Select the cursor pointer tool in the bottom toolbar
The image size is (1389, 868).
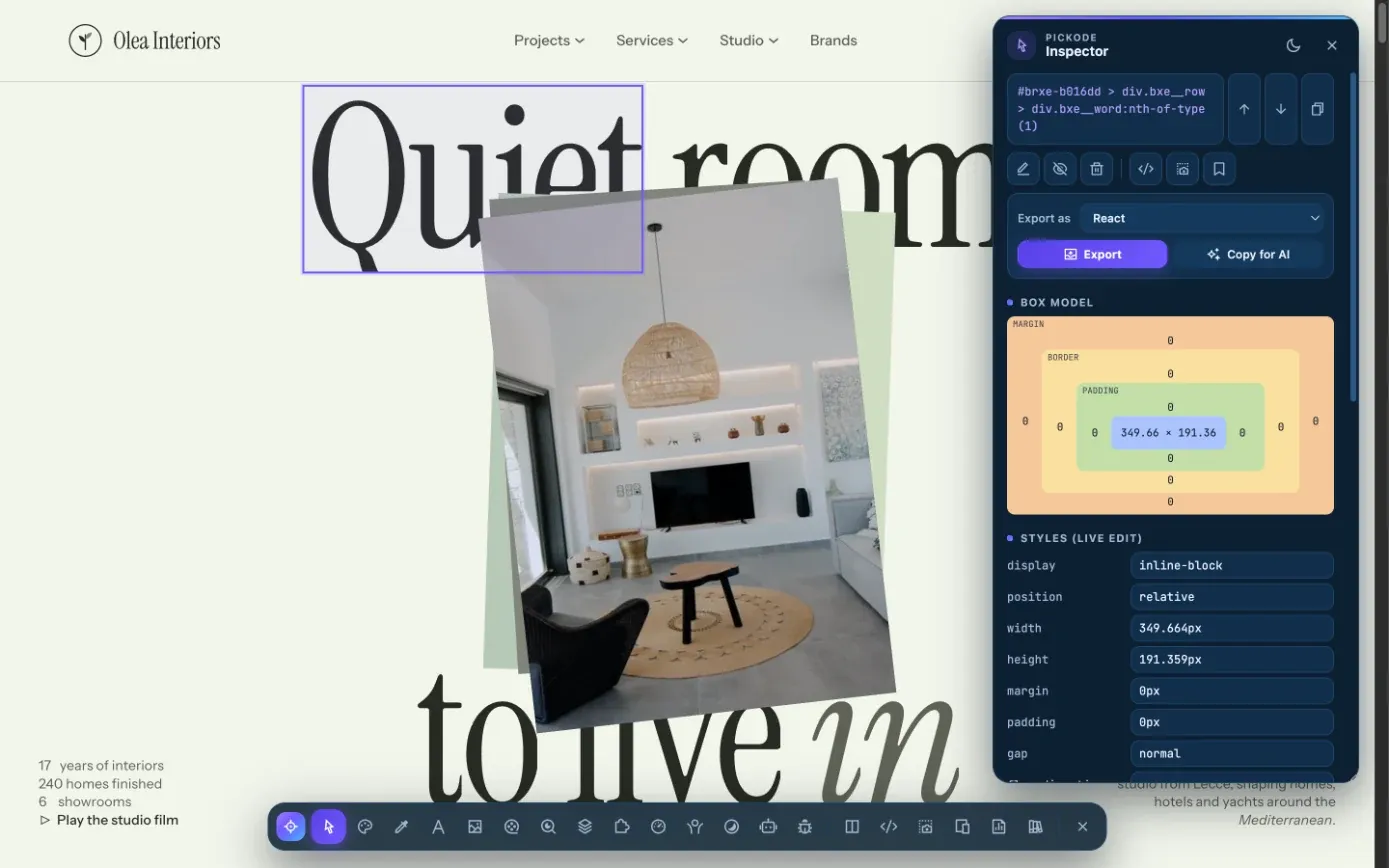pyautogui.click(x=328, y=827)
